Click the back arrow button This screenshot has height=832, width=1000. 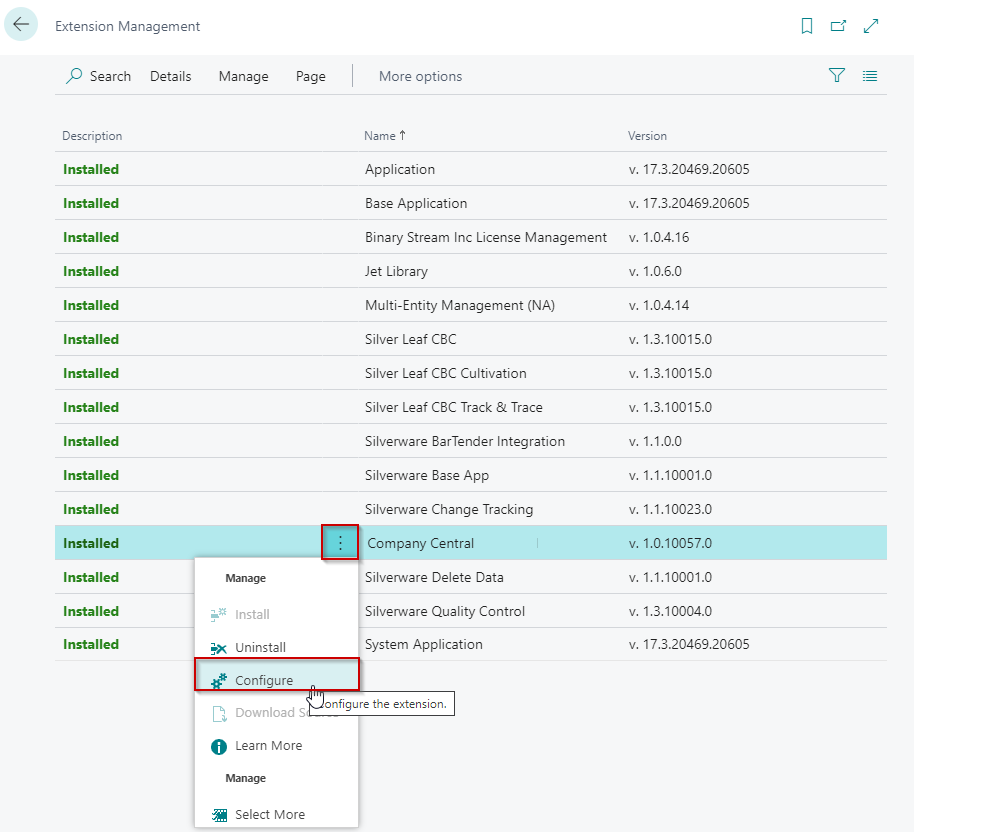(21, 25)
